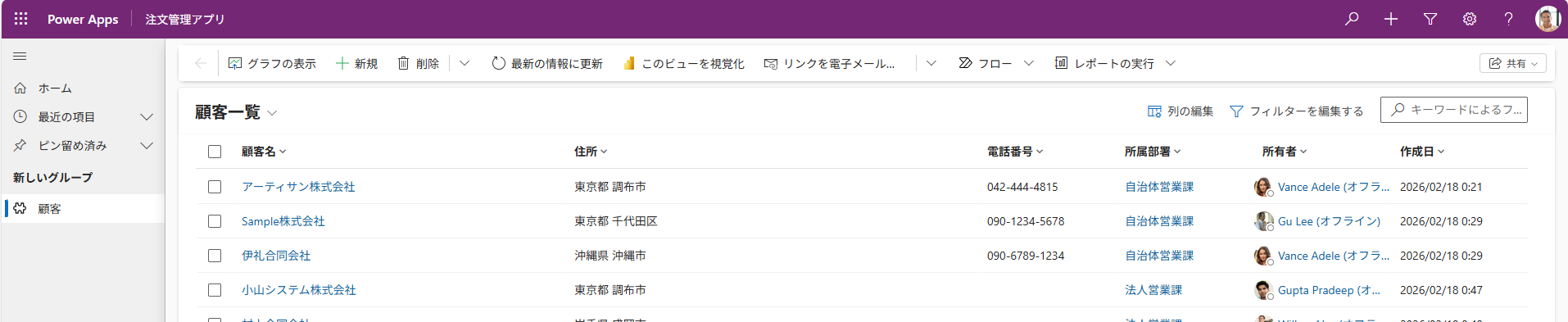Click the Power Apps title
Screen dimensions: 1568x322
click(x=83, y=19)
